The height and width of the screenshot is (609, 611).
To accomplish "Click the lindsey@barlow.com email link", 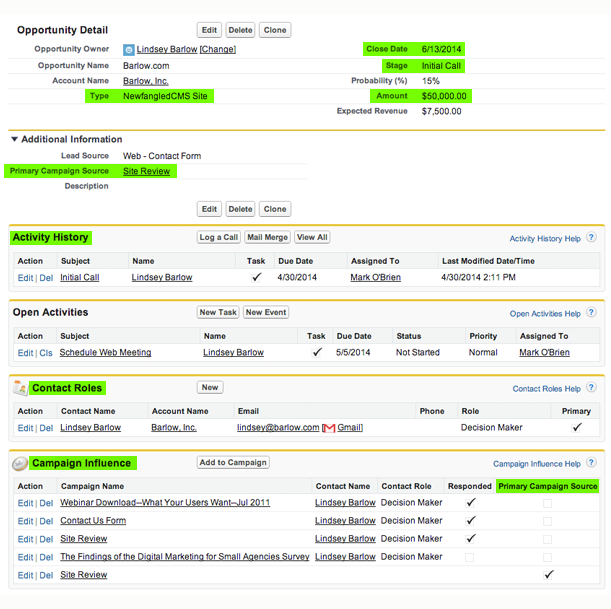I will point(278,428).
